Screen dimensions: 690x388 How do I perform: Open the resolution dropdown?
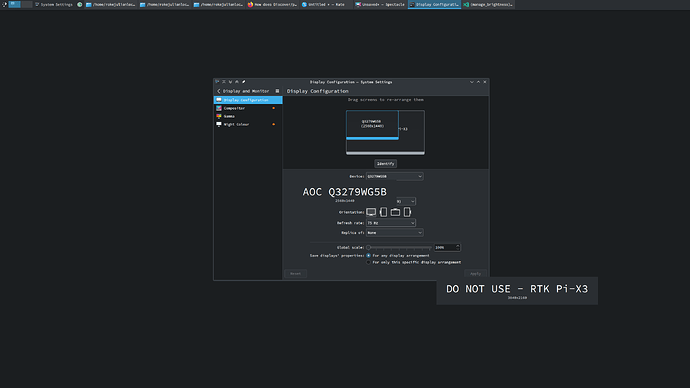[x=406, y=201]
